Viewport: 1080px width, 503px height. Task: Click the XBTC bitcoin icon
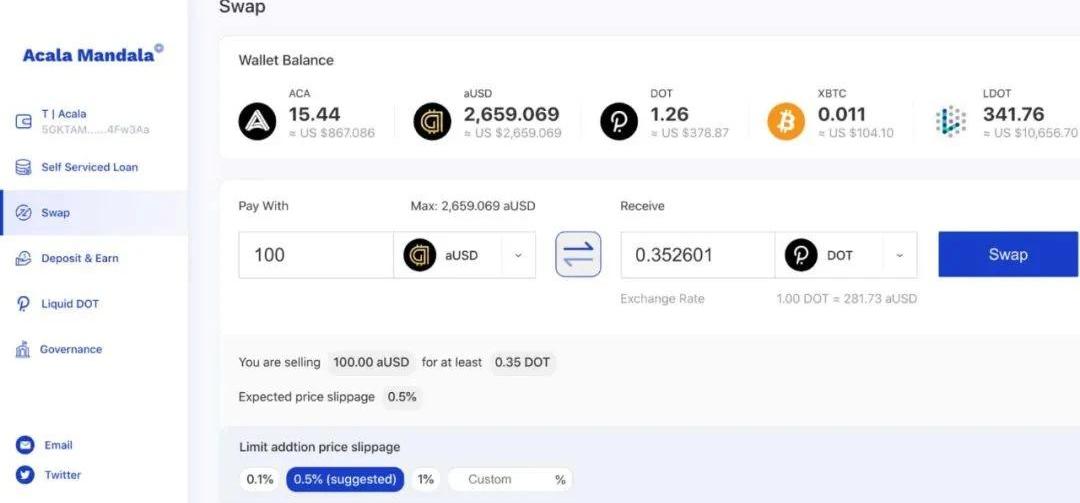pyautogui.click(x=786, y=122)
